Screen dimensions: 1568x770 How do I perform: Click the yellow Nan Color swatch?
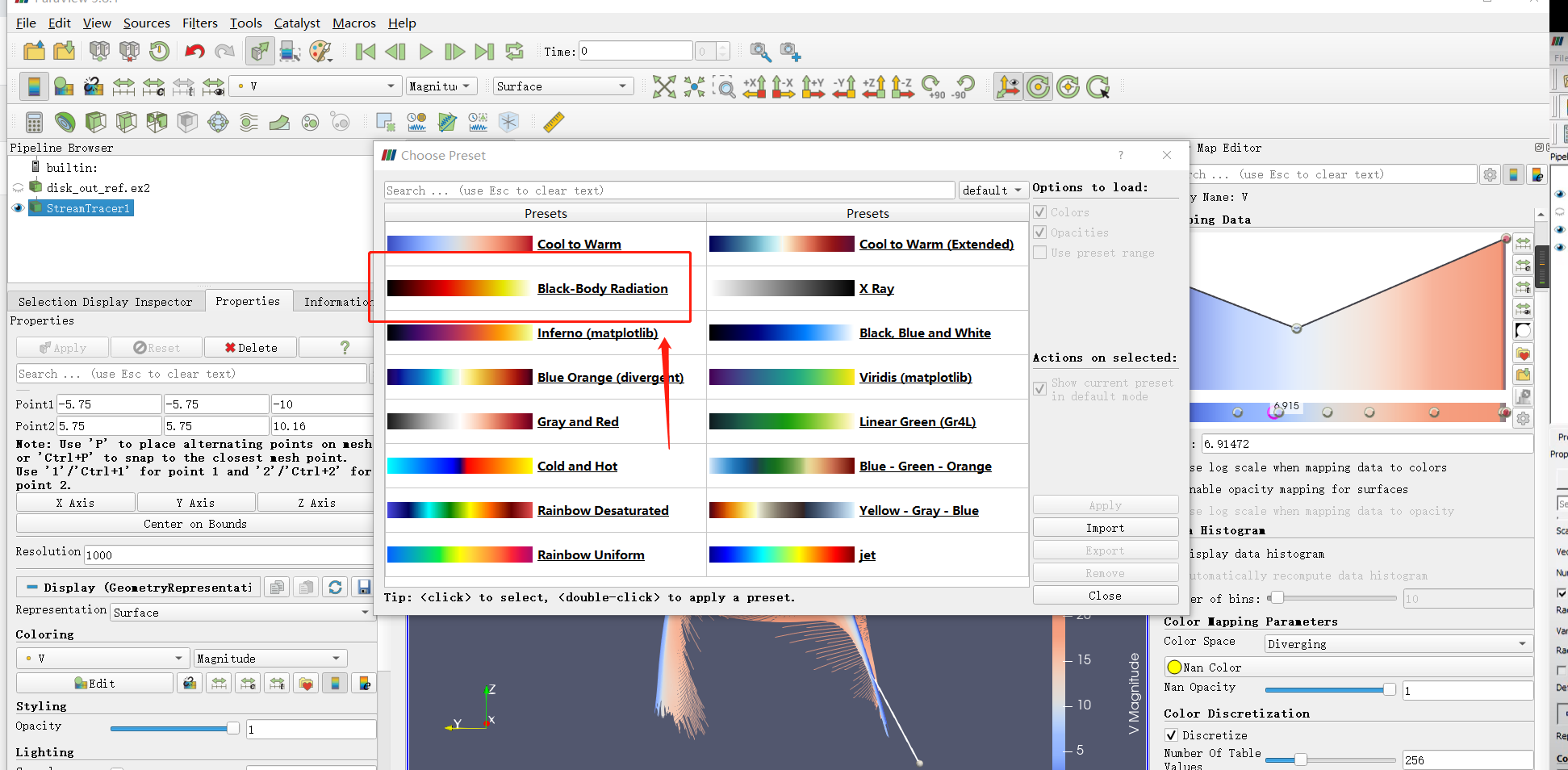click(x=1175, y=667)
